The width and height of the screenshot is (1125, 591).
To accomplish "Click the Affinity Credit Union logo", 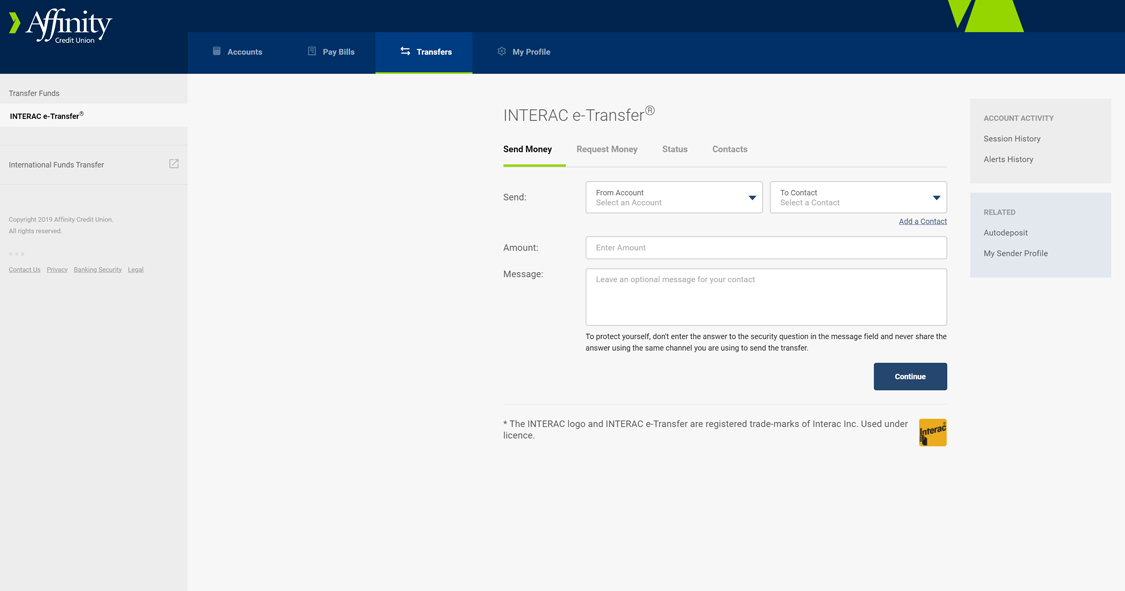I will pyautogui.click(x=60, y=27).
